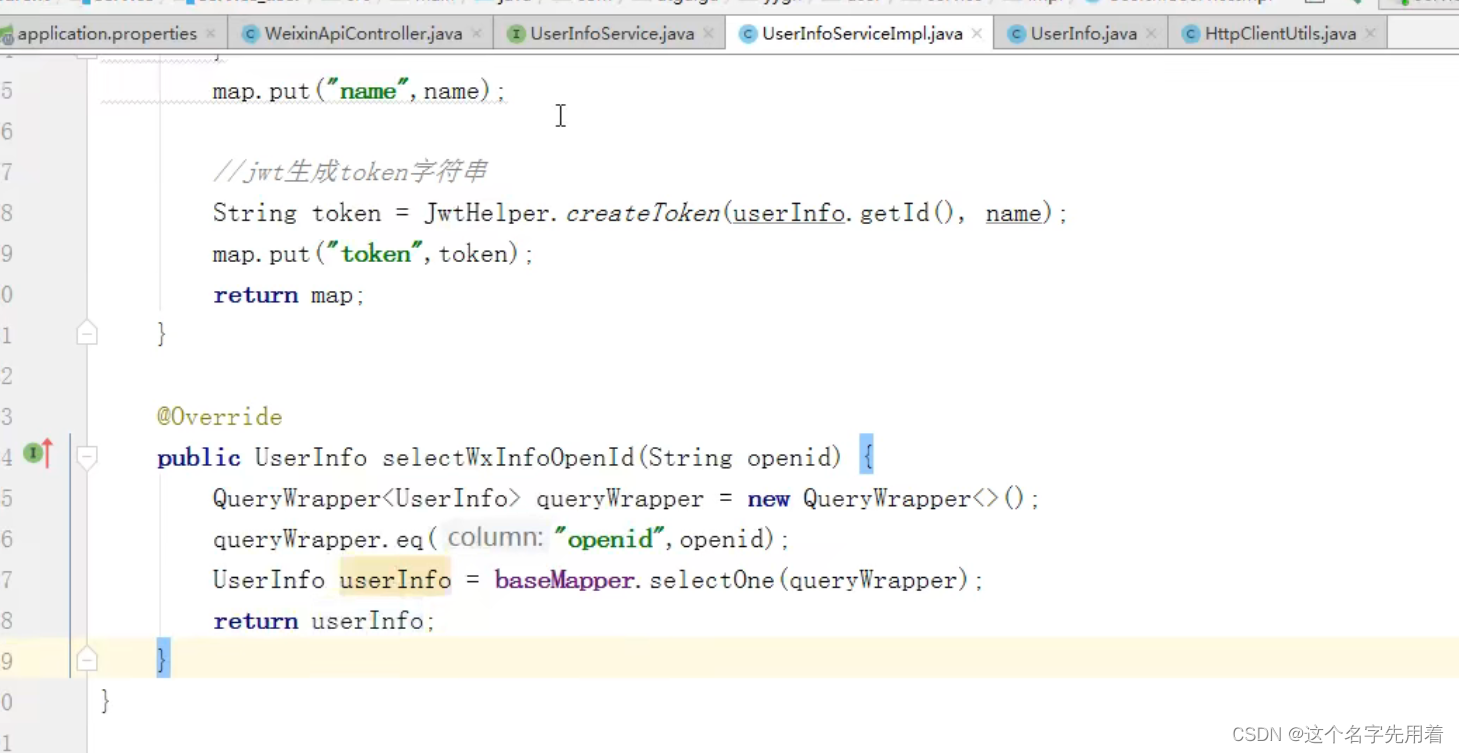Click the jwt生成token字符串 comment
This screenshot has width=1459, height=753.
[x=350, y=172]
